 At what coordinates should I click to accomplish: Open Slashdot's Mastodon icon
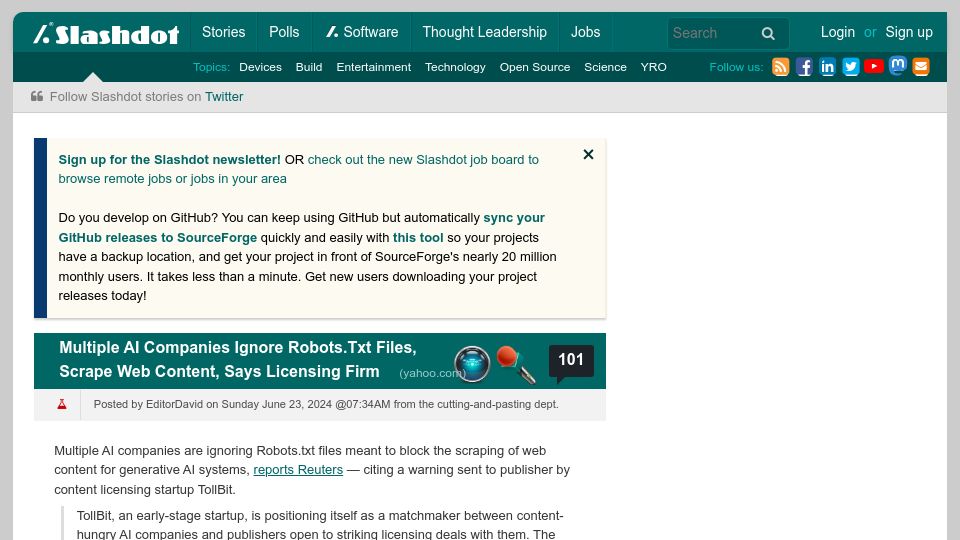898,66
